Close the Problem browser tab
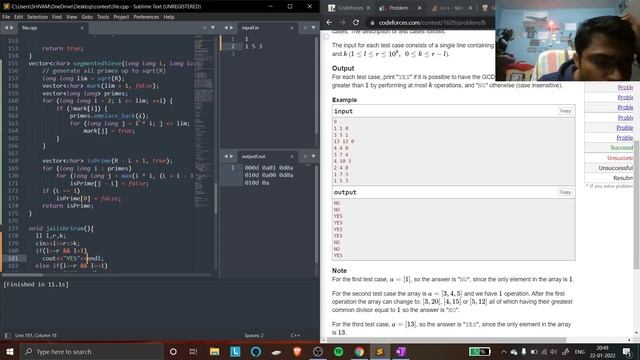 [419, 8]
